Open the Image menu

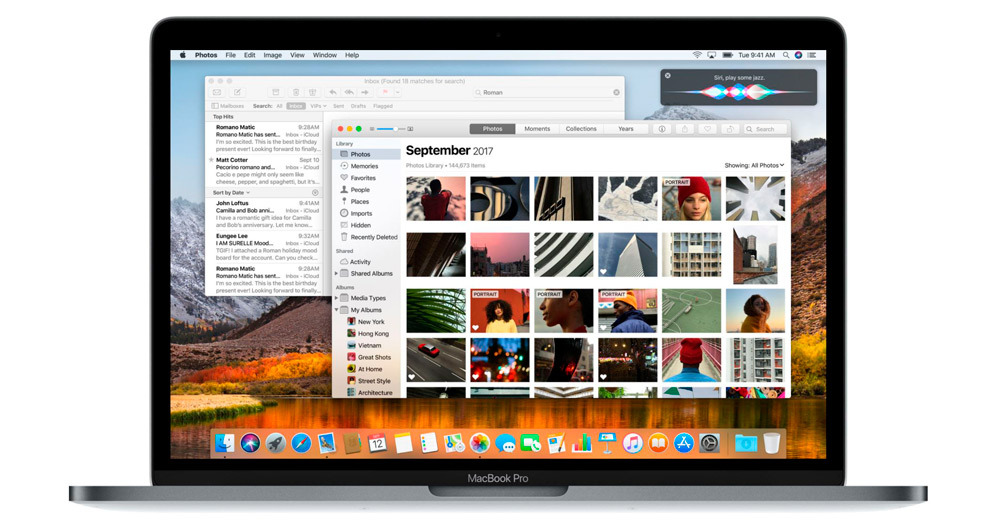(272, 55)
